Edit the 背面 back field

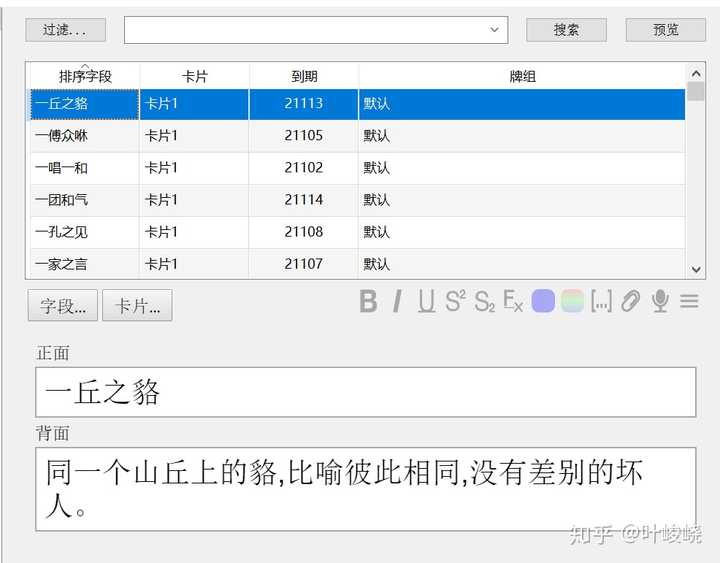coord(366,489)
